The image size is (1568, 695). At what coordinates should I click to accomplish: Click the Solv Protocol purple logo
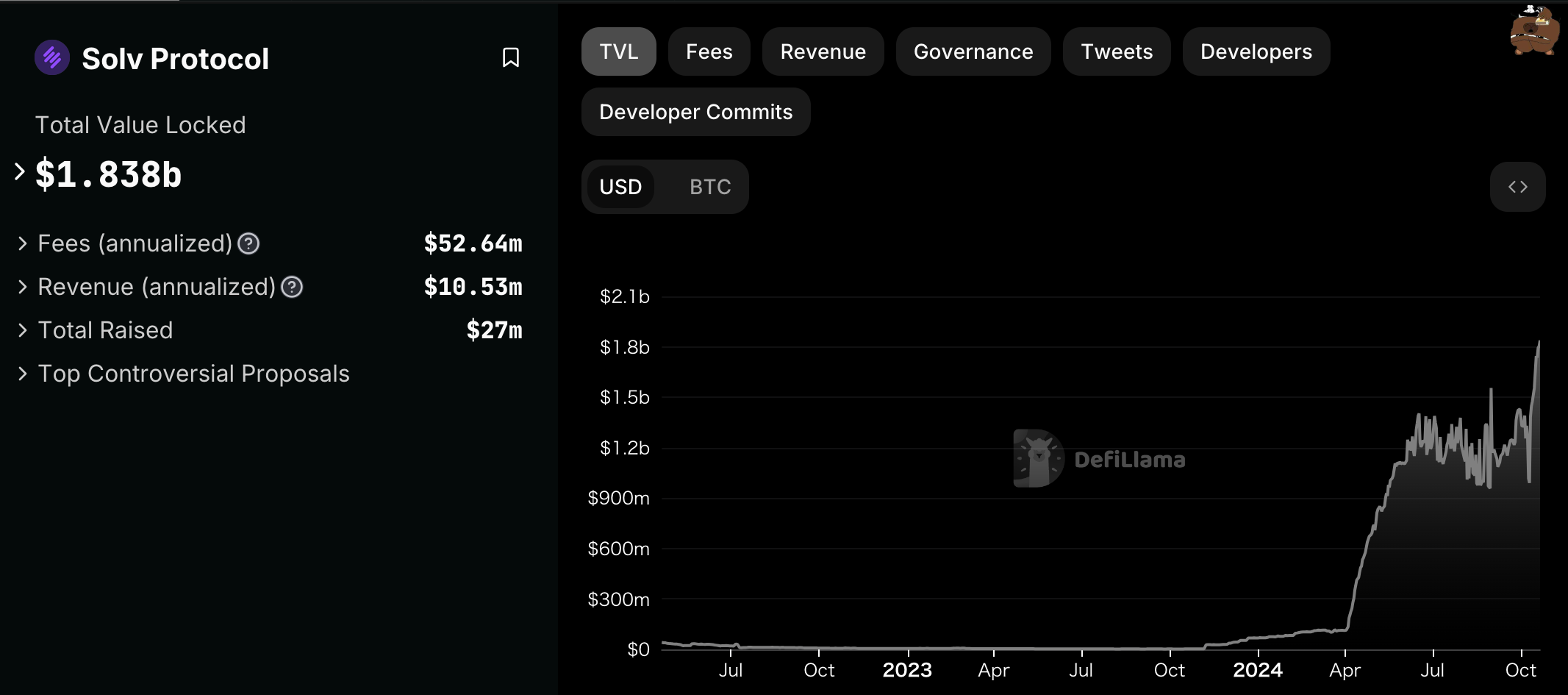pyautogui.click(x=52, y=57)
